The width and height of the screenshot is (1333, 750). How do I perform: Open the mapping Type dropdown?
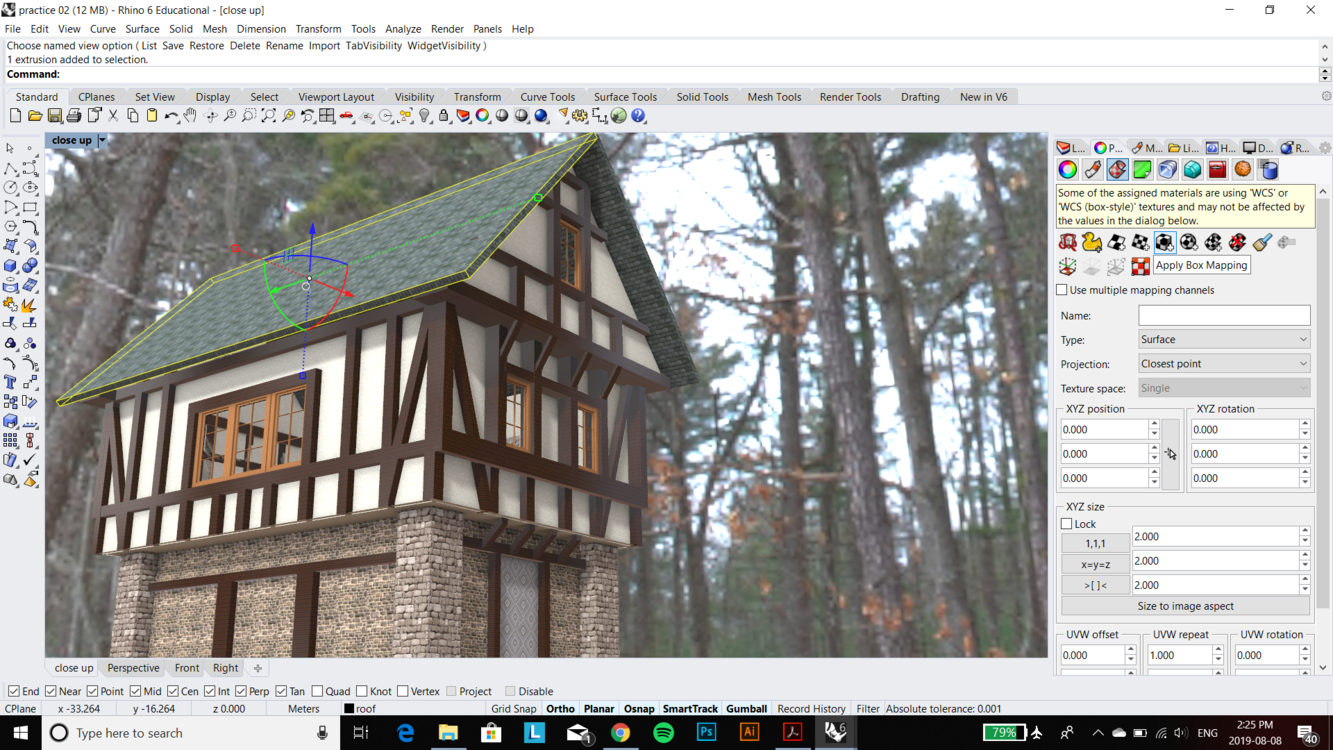[x=1224, y=340]
